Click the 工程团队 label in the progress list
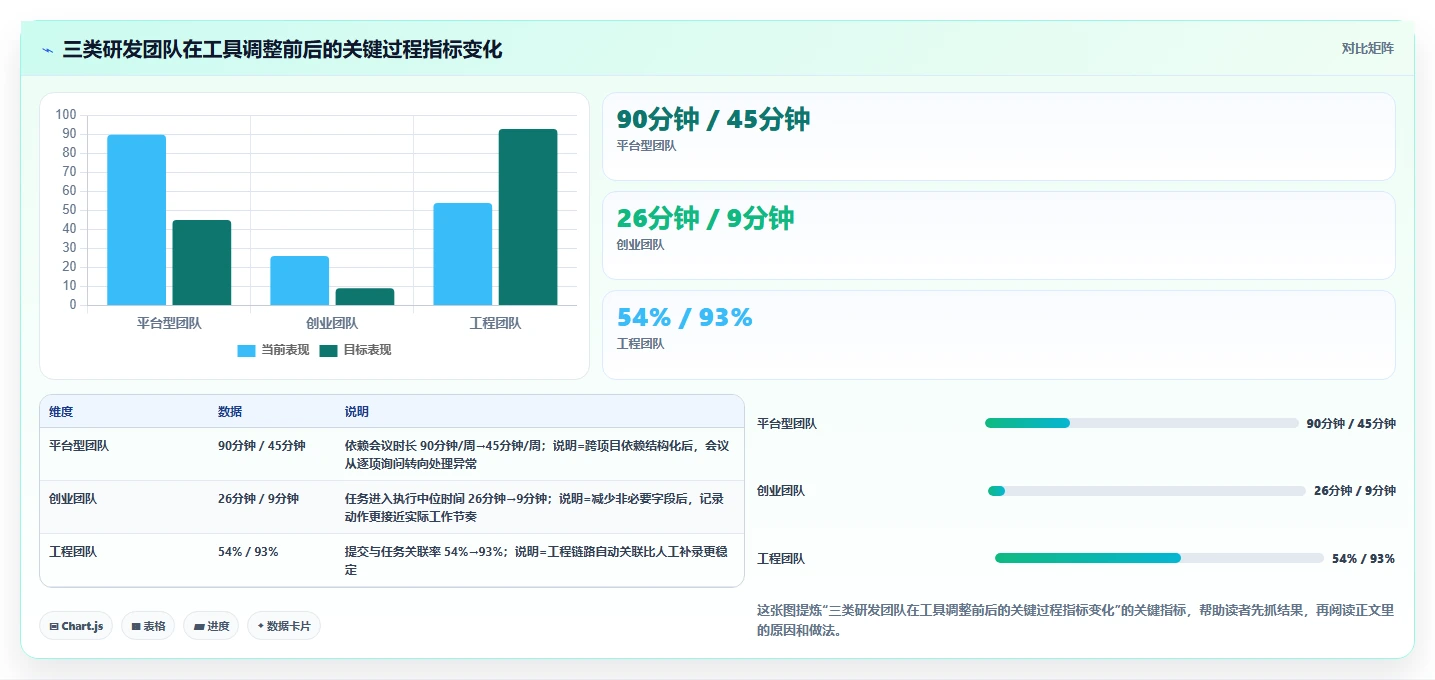1435x680 pixels. pyautogui.click(x=781, y=559)
